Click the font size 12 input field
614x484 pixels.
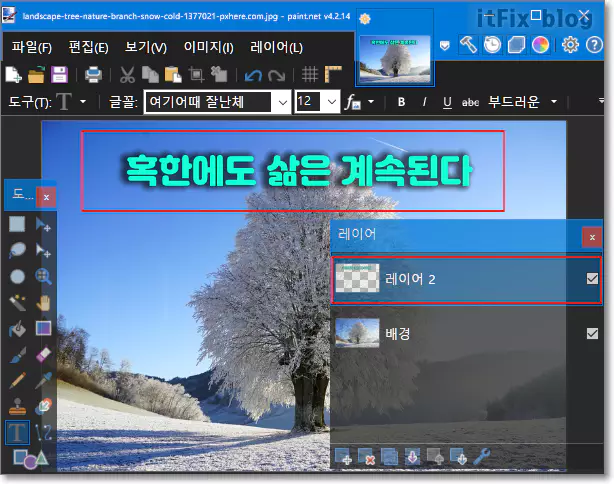click(308, 102)
